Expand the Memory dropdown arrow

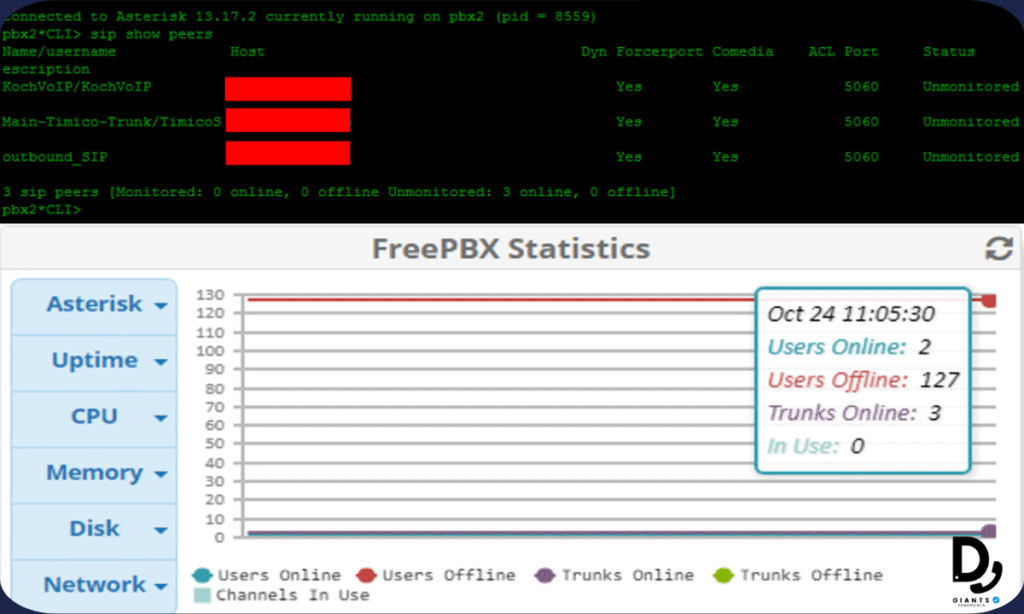pyautogui.click(x=161, y=474)
